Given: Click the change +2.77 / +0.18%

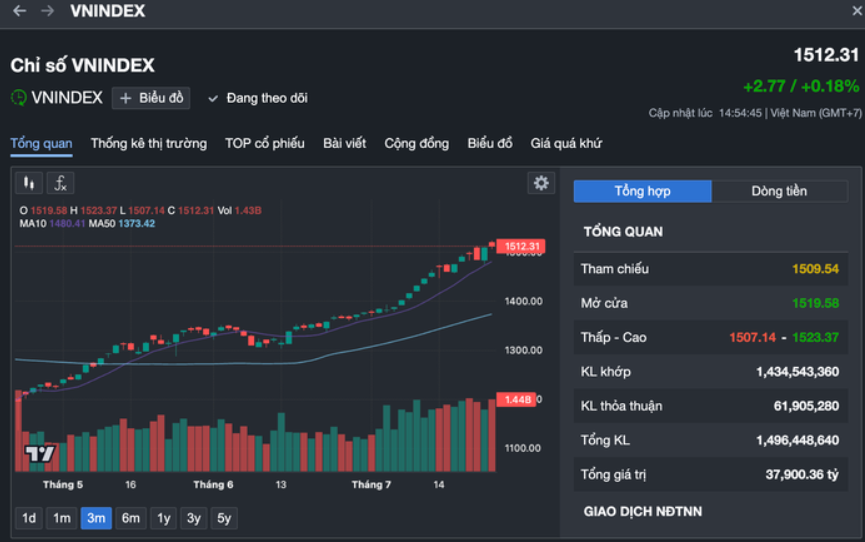Looking at the screenshot, I should tap(801, 86).
